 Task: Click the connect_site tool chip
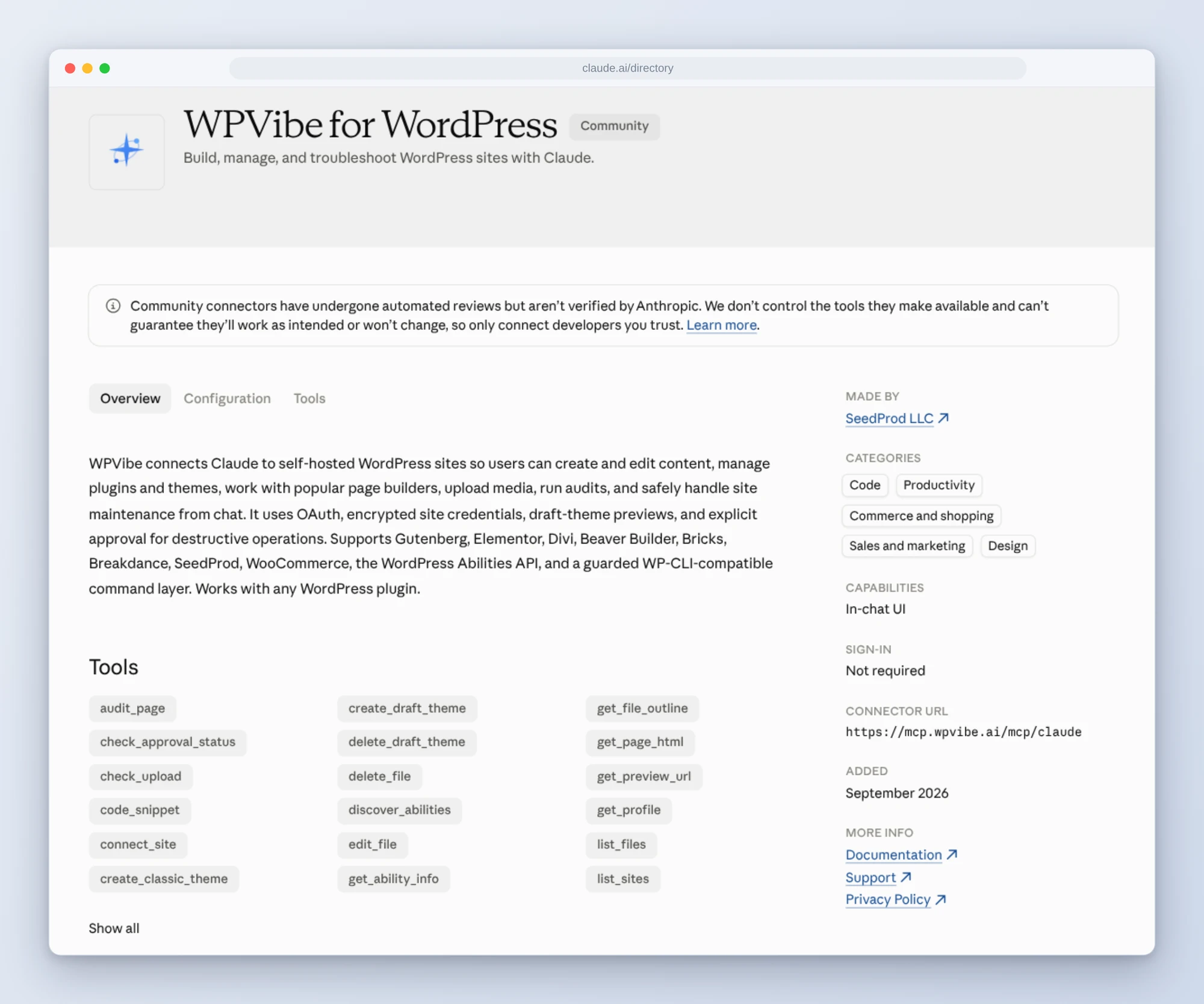coord(138,844)
